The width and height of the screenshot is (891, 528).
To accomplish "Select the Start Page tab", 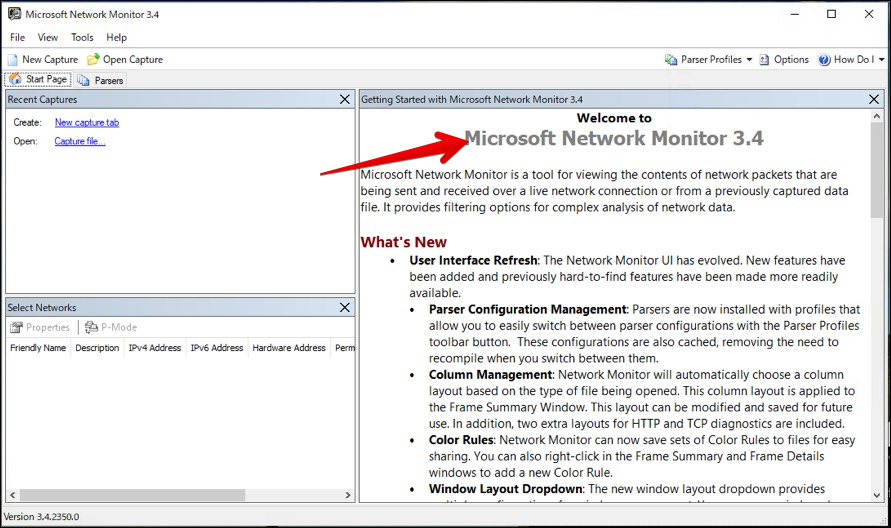I will [38, 80].
